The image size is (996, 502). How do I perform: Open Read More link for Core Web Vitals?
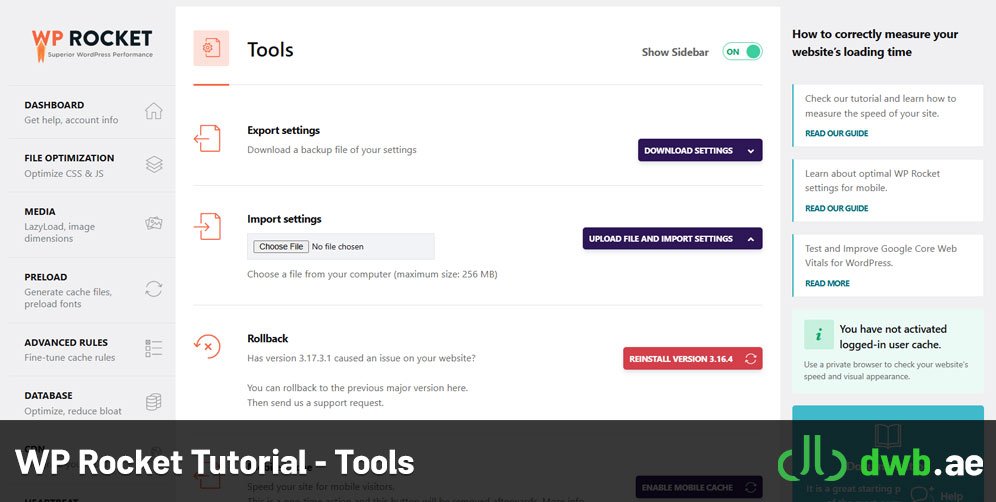[827, 283]
